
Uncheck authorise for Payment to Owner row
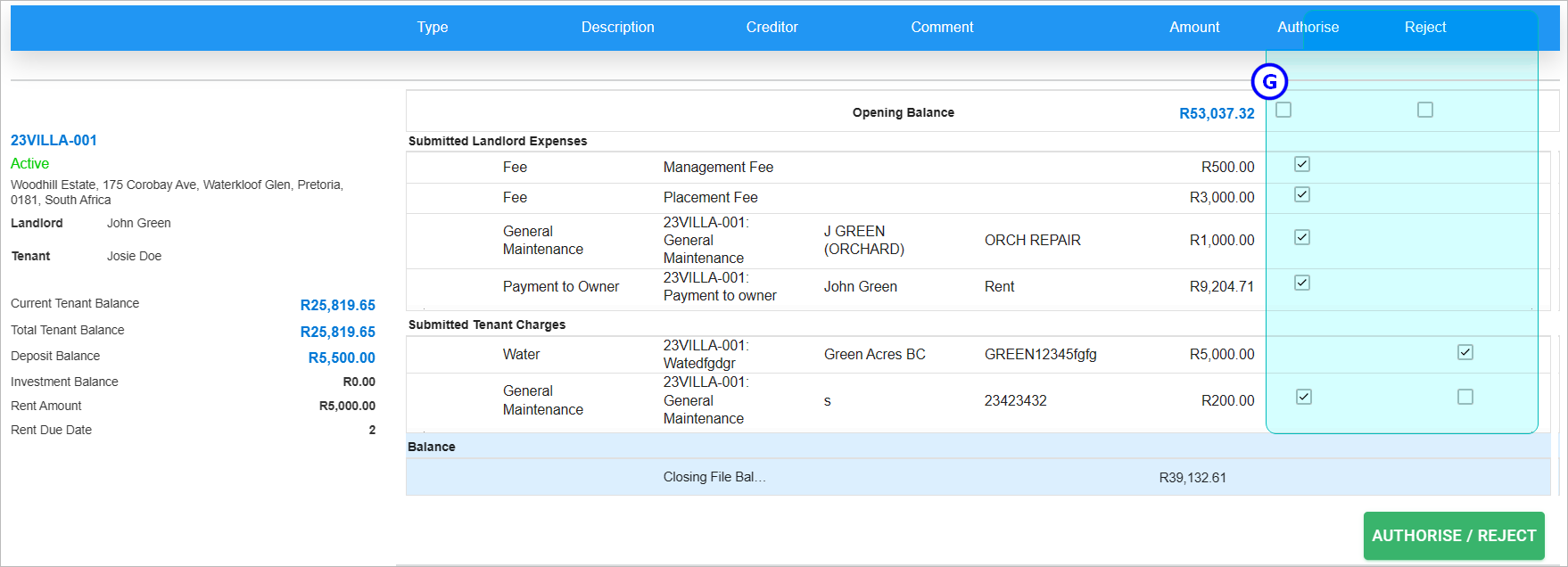tap(1302, 283)
